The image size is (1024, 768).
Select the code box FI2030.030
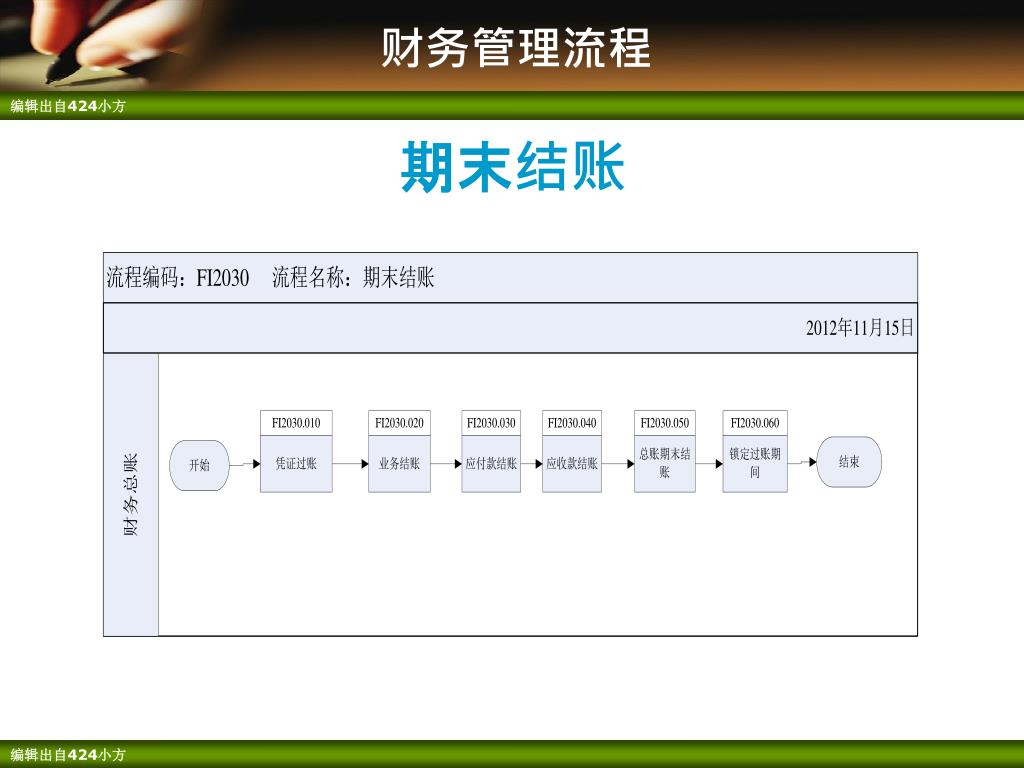(x=491, y=423)
